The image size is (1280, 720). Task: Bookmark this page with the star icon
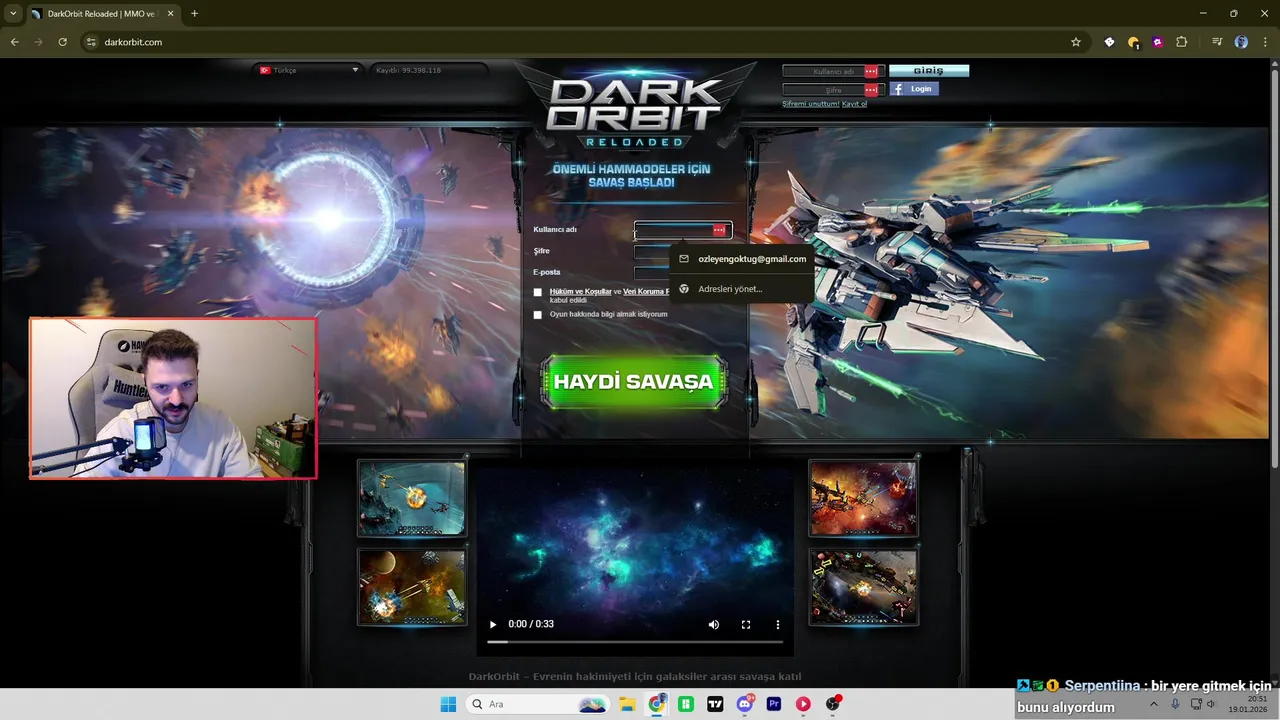tap(1076, 42)
